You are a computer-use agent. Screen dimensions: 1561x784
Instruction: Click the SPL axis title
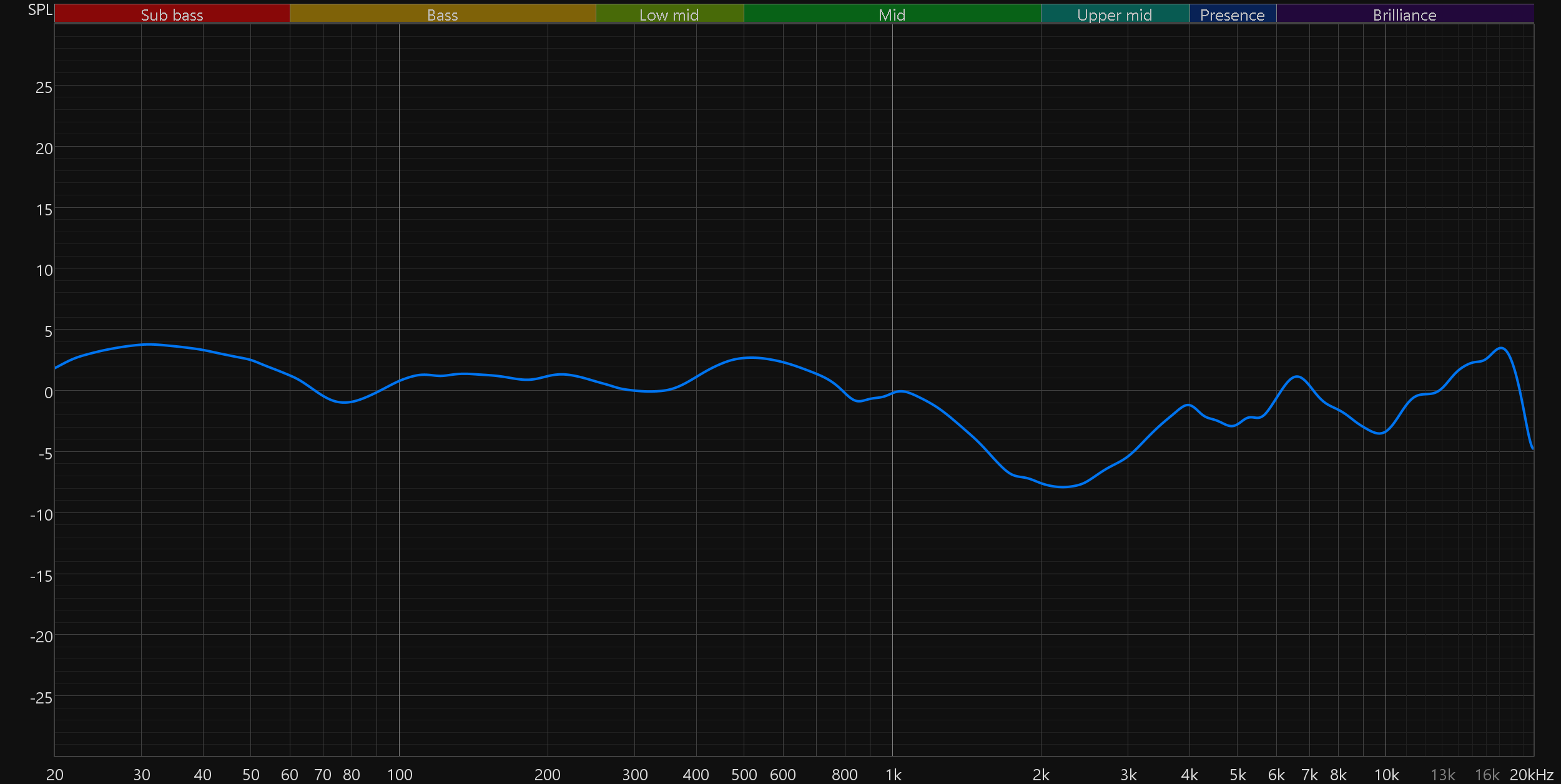click(40, 10)
